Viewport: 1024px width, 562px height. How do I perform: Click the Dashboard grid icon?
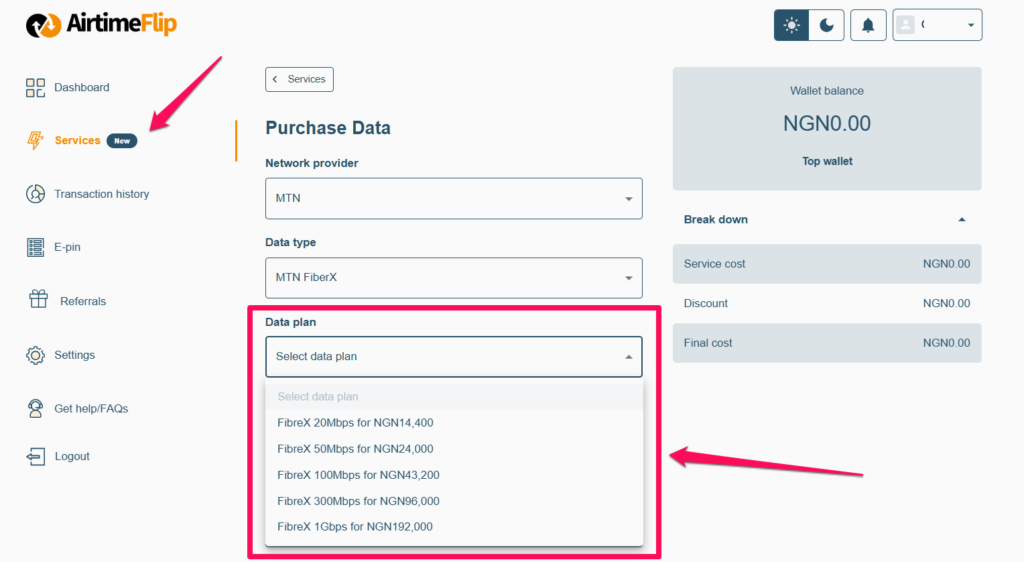tap(35, 87)
